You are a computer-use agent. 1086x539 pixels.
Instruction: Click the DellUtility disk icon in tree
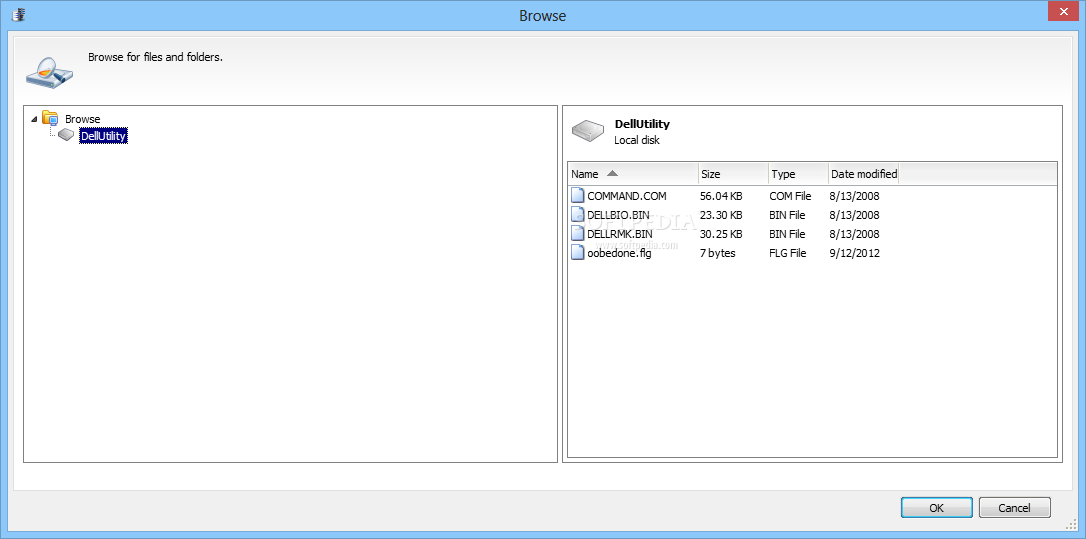[66, 135]
